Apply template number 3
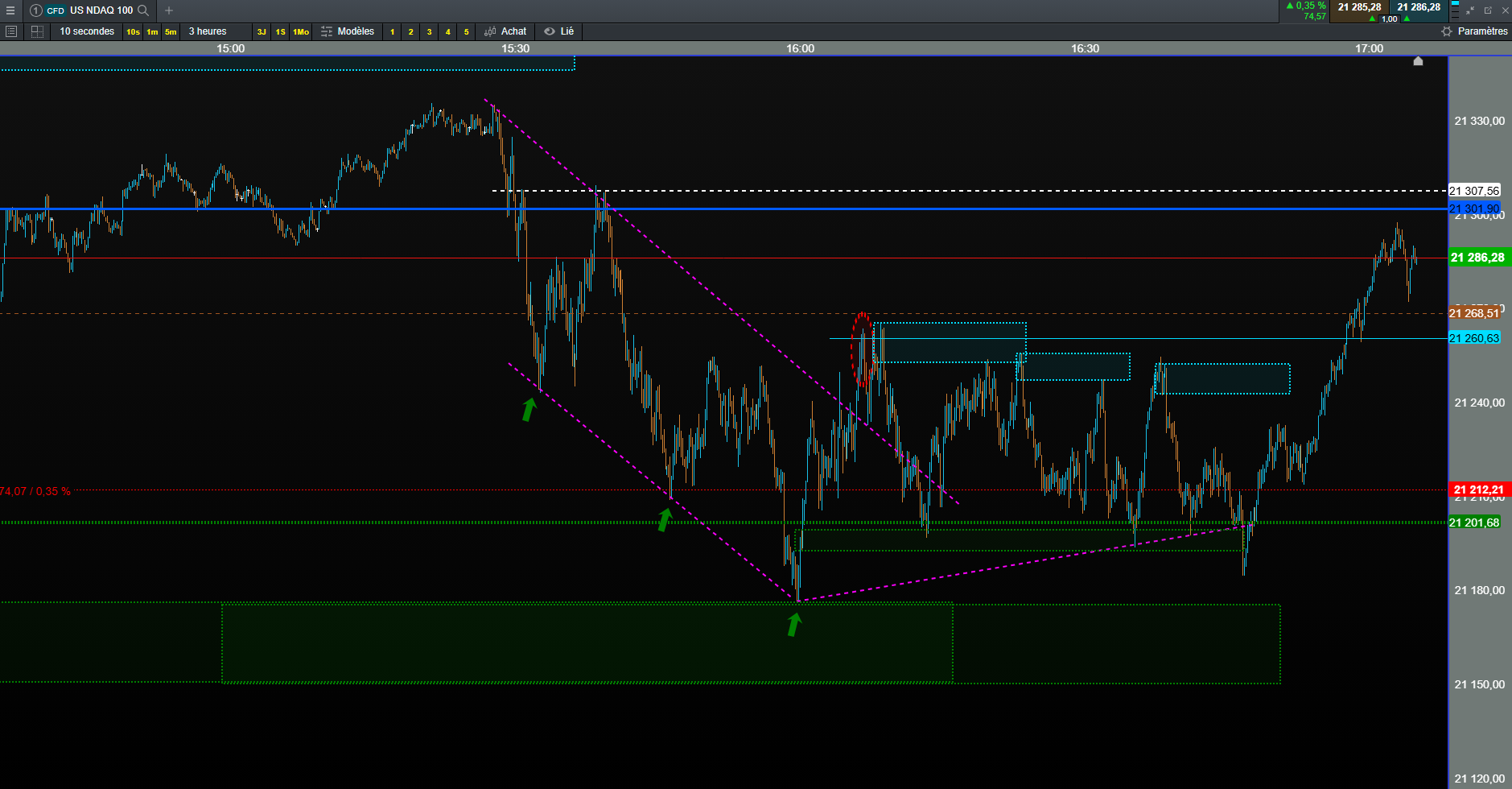This screenshot has width=1512, height=789. 429,32
